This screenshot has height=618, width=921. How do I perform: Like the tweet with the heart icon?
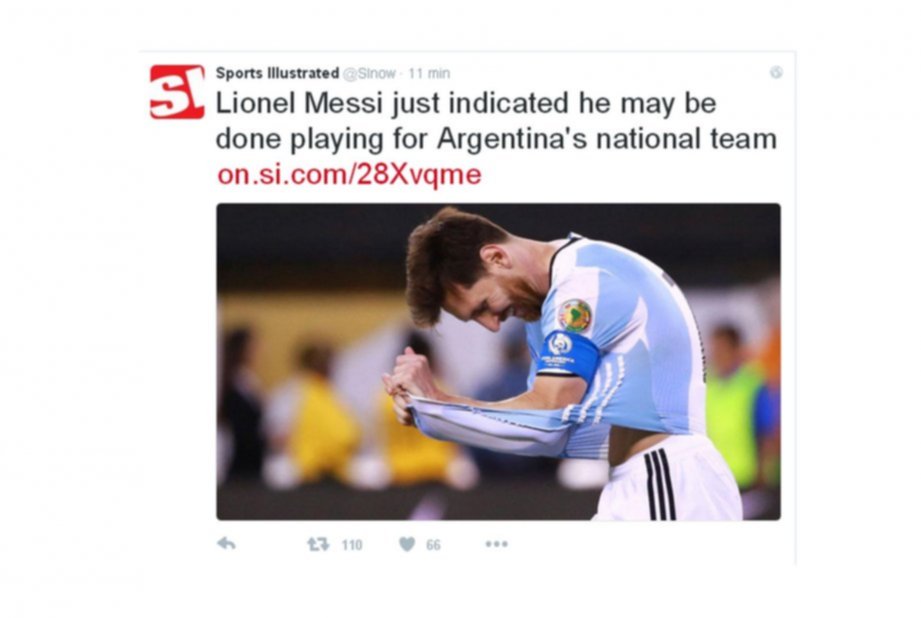[x=407, y=545]
